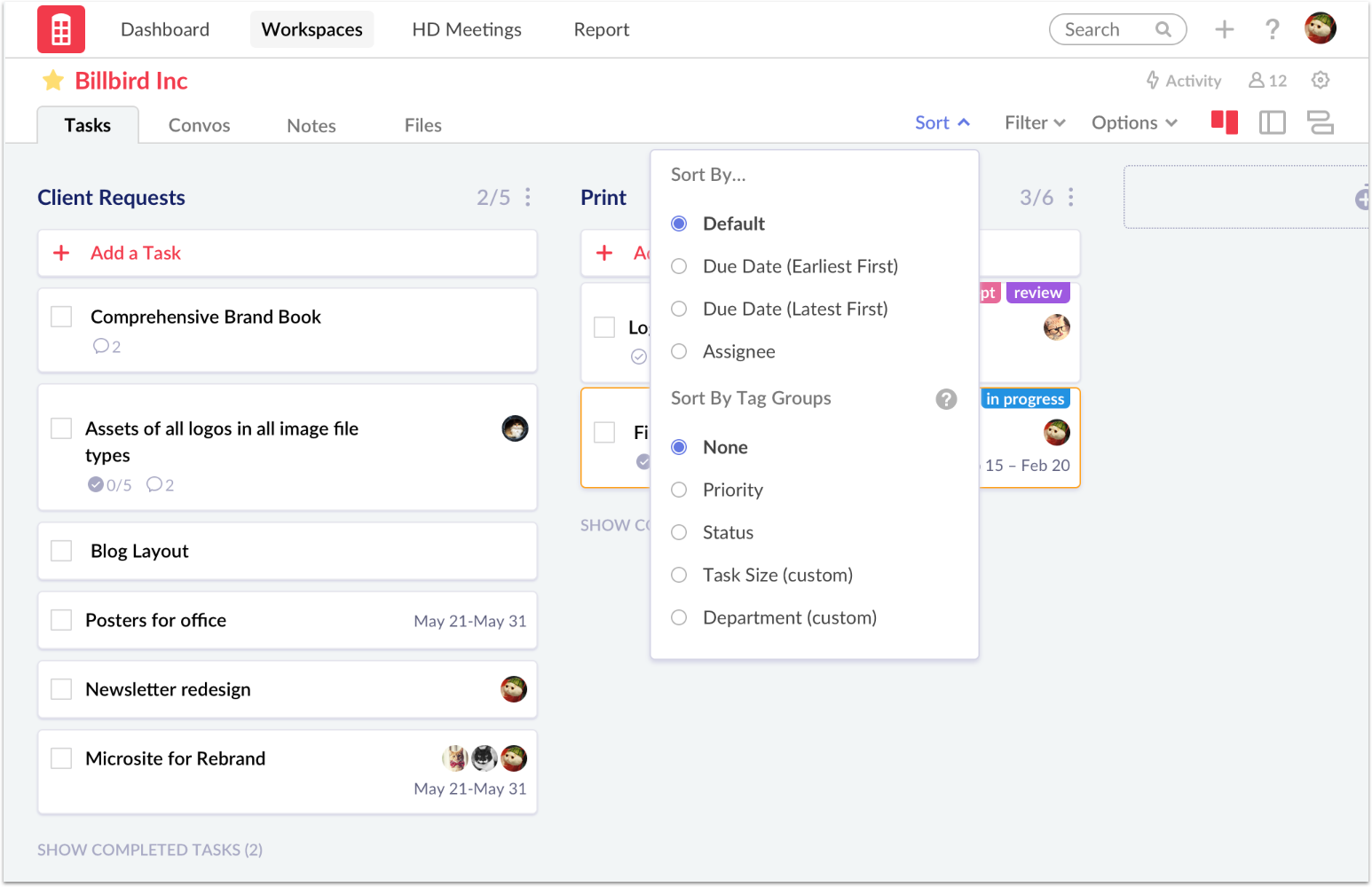Click the plus icon in top bar

(1224, 29)
